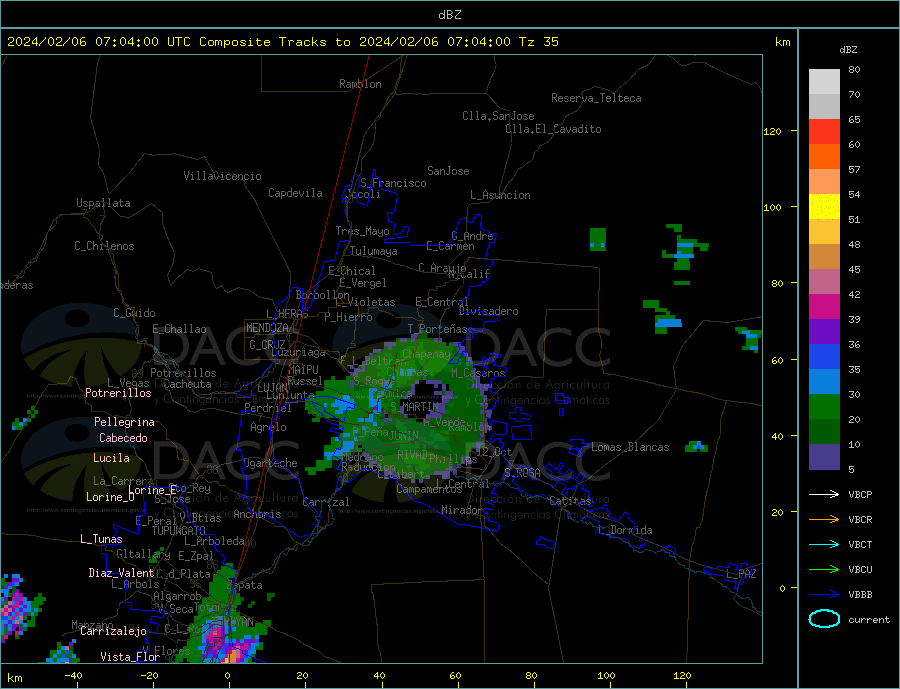This screenshot has height=689, width=900.
Task: Click the cyan 'current' ellipse icon
Action: (x=824, y=619)
